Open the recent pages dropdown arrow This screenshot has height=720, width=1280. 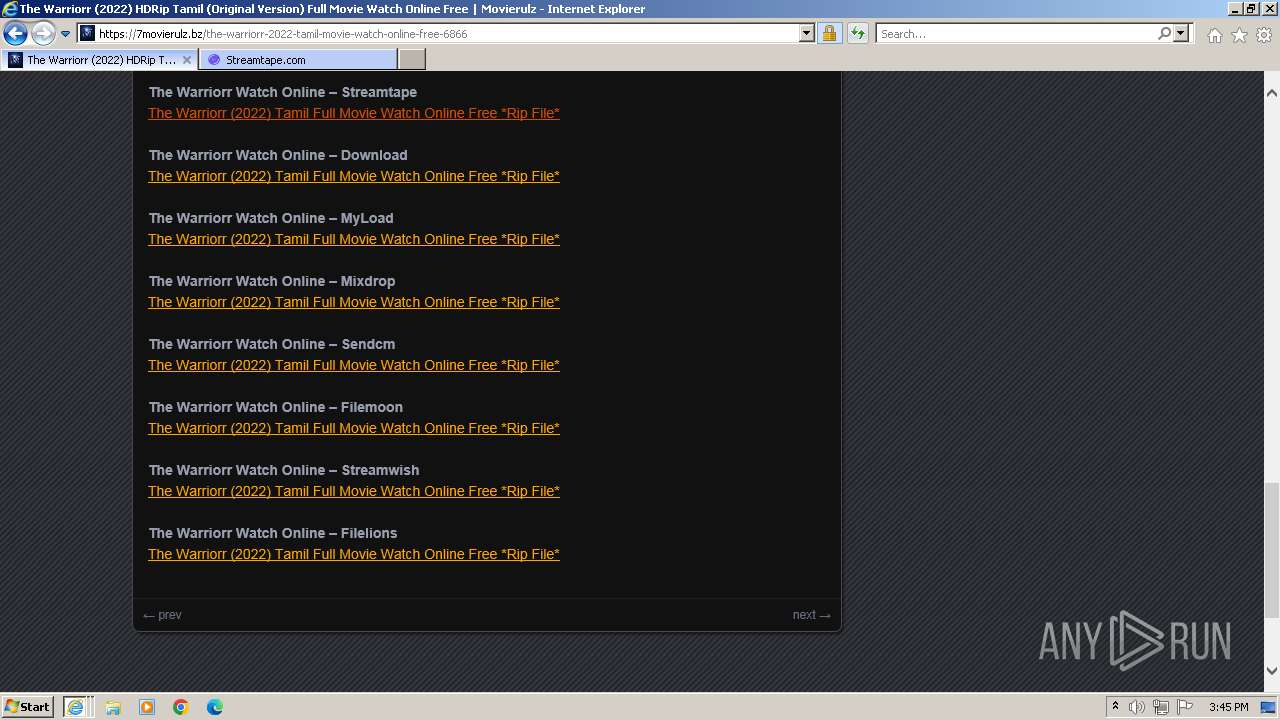(x=66, y=34)
